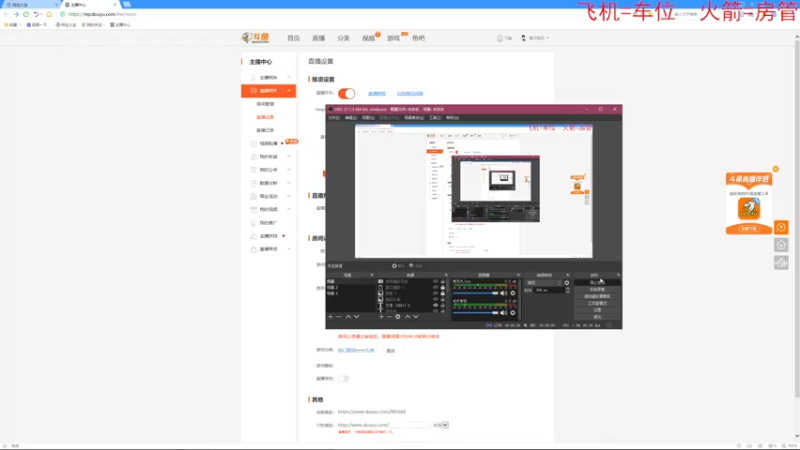The image size is (800, 450).
Task: Open source properties gear in sources toolbar
Action: (x=398, y=317)
